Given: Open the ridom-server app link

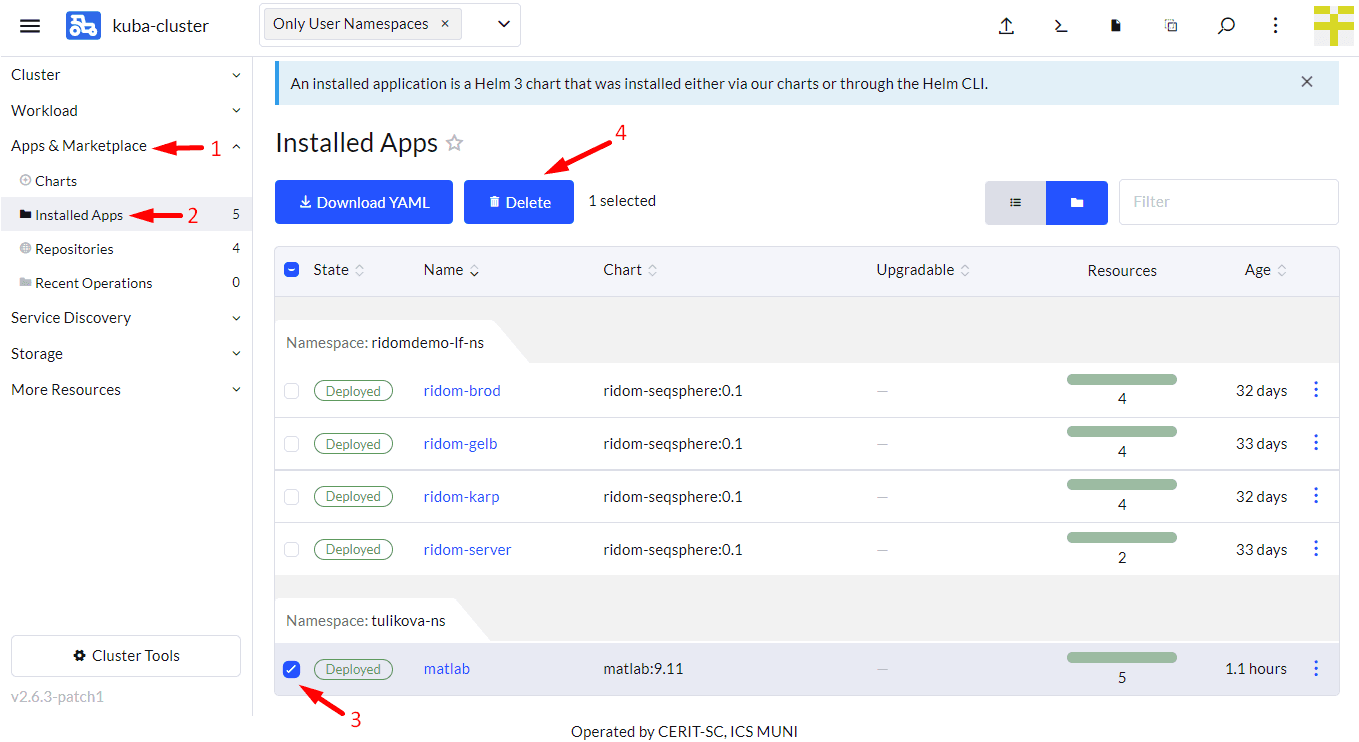Looking at the screenshot, I should tap(467, 550).
